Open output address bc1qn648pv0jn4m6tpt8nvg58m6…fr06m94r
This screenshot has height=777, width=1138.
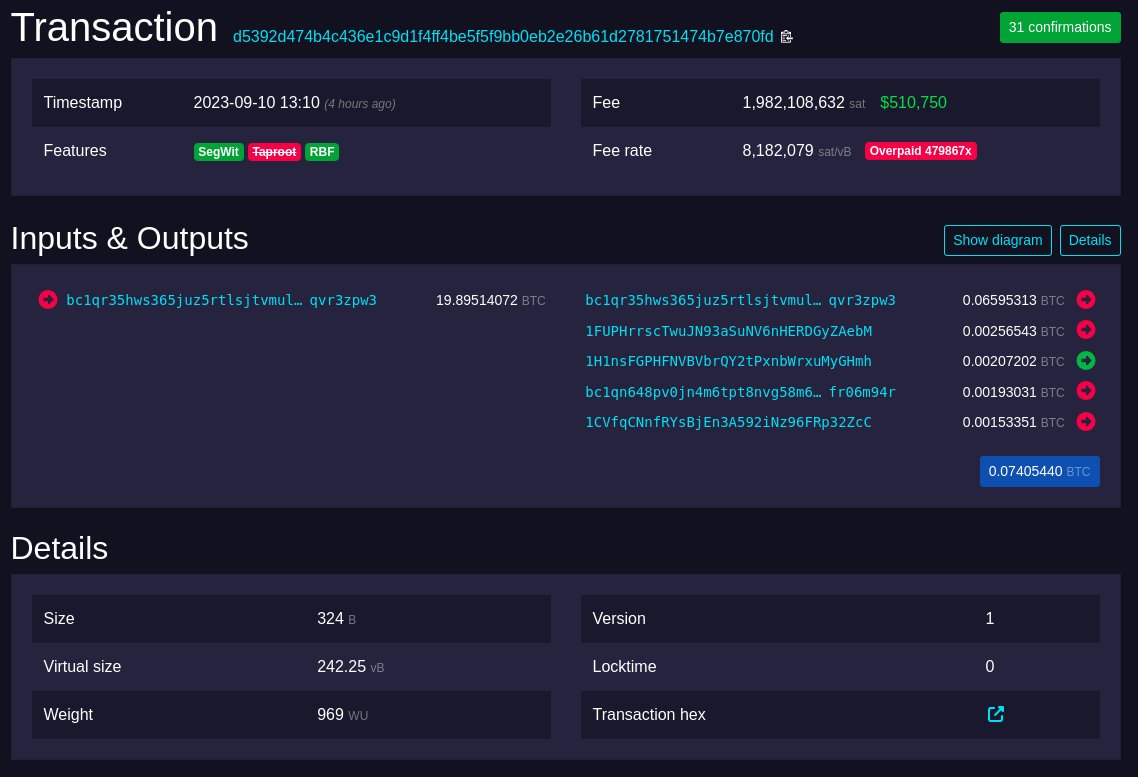click(740, 392)
